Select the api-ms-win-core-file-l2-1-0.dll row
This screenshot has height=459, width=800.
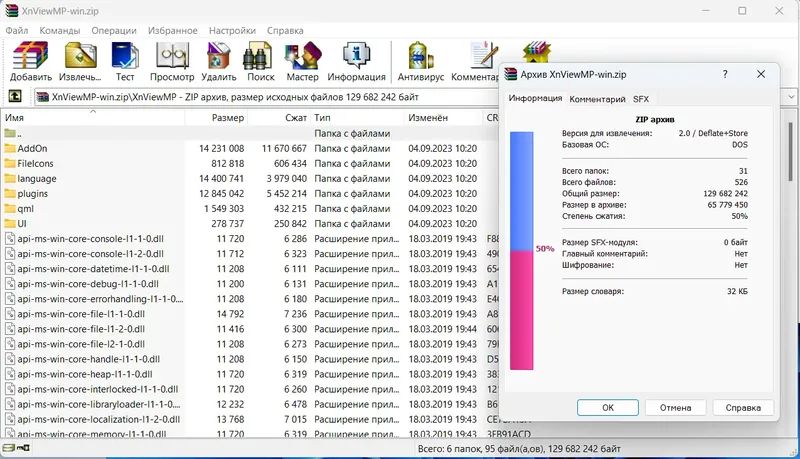tap(250, 344)
